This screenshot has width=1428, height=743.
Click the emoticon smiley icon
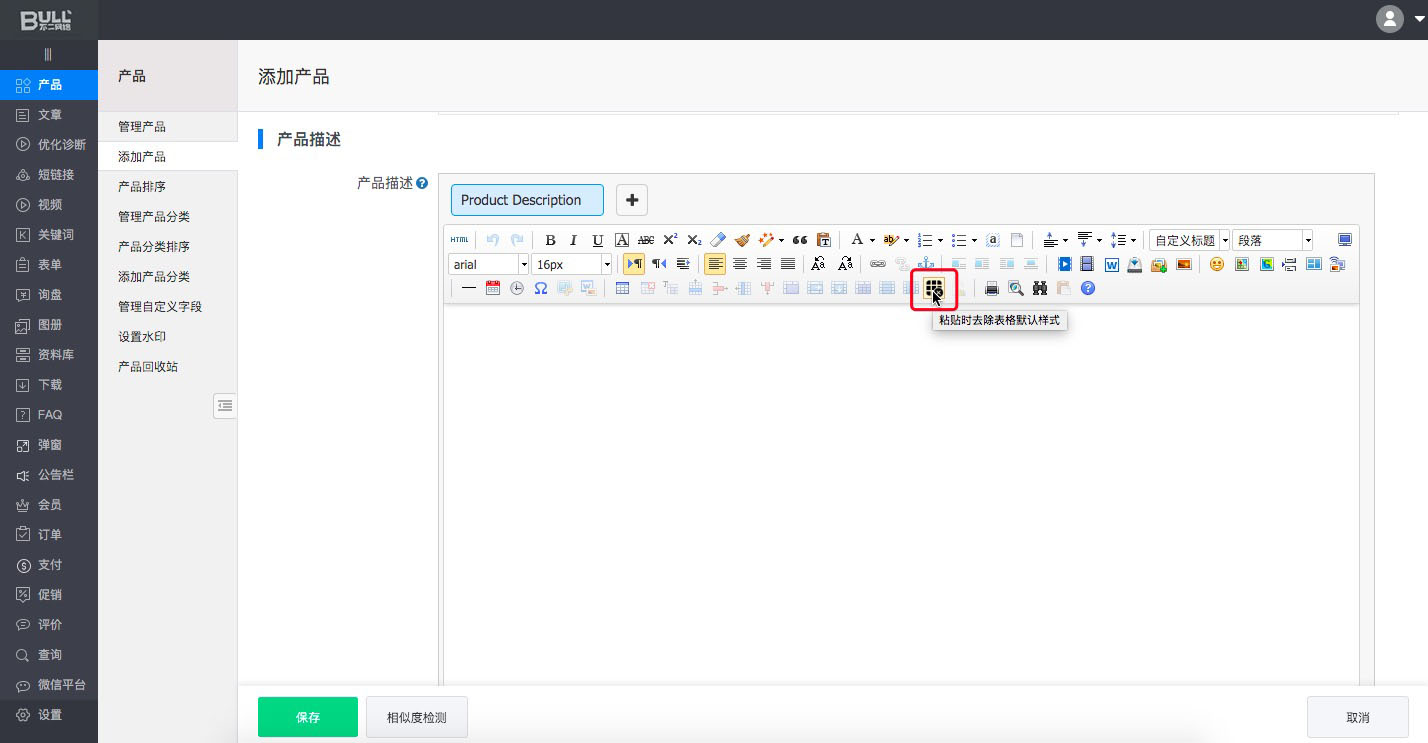[1217, 264]
